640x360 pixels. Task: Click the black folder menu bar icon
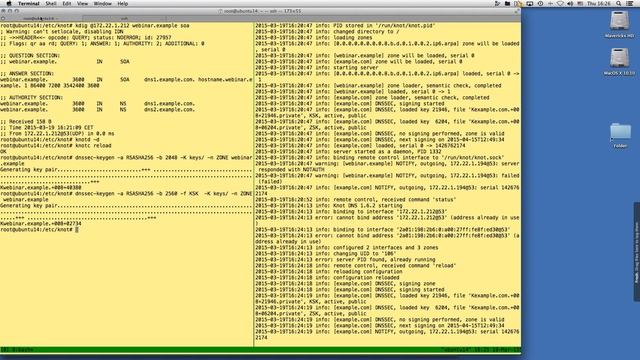click(507, 3)
